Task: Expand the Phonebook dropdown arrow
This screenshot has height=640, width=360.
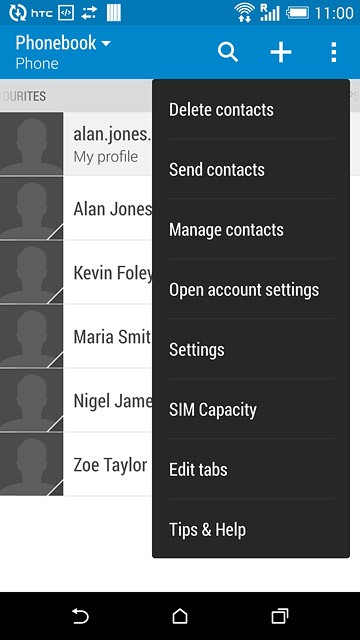Action: tap(106, 43)
